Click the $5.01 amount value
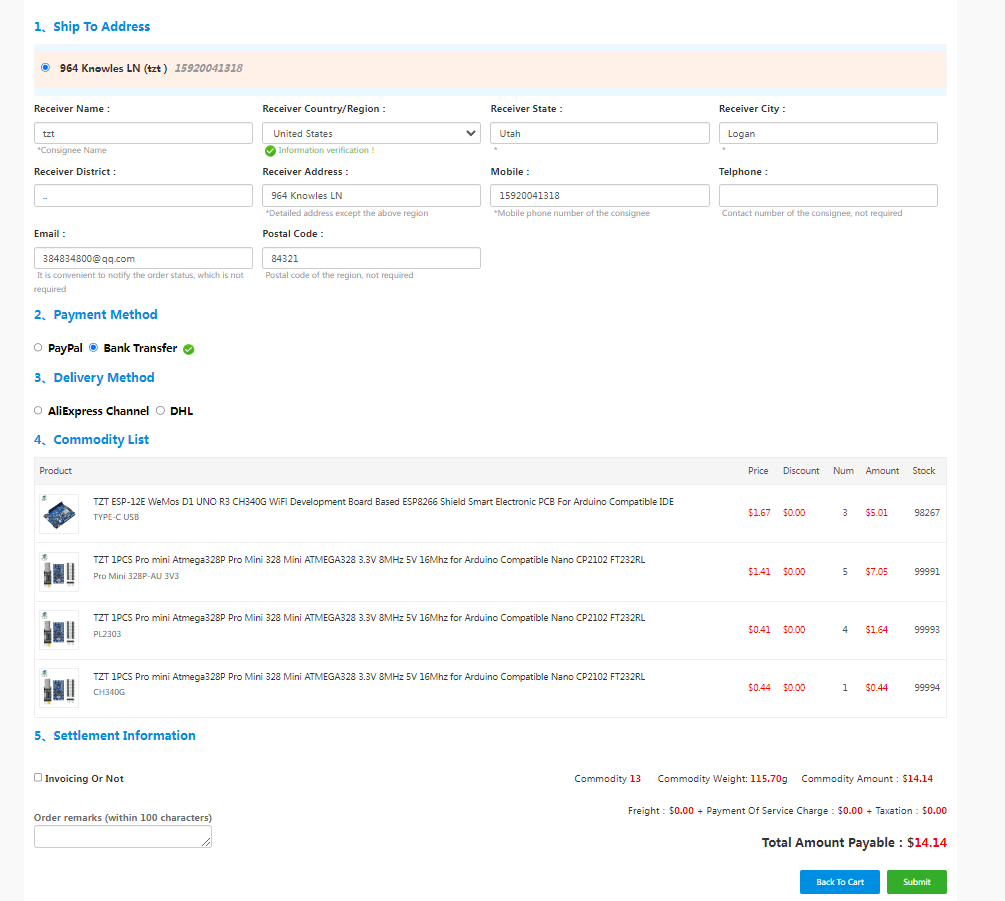This screenshot has width=1005, height=901. pyautogui.click(x=876, y=513)
